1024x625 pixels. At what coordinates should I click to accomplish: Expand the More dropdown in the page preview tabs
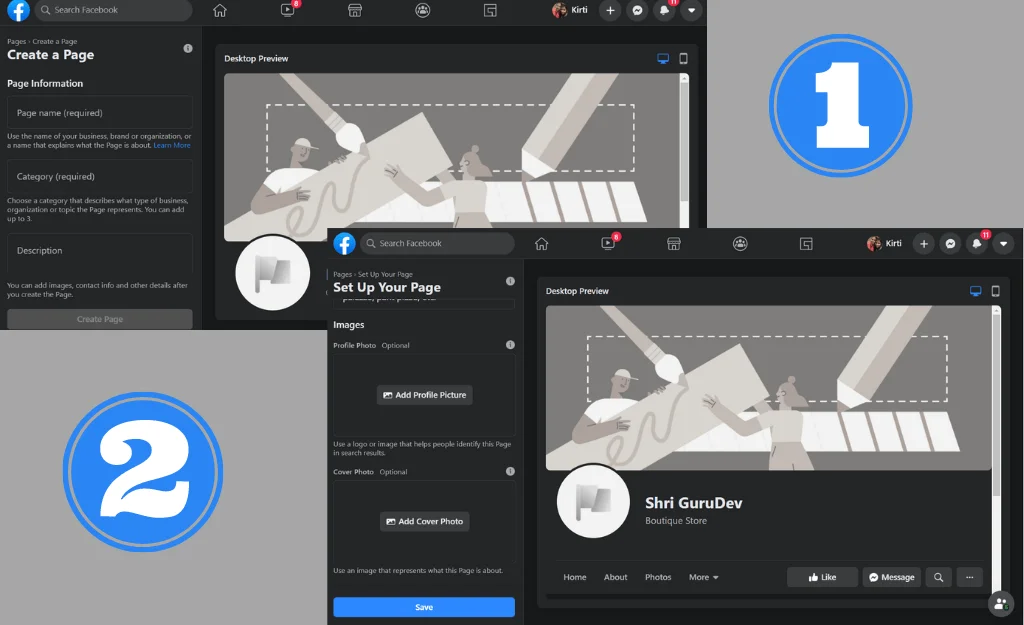pos(703,577)
